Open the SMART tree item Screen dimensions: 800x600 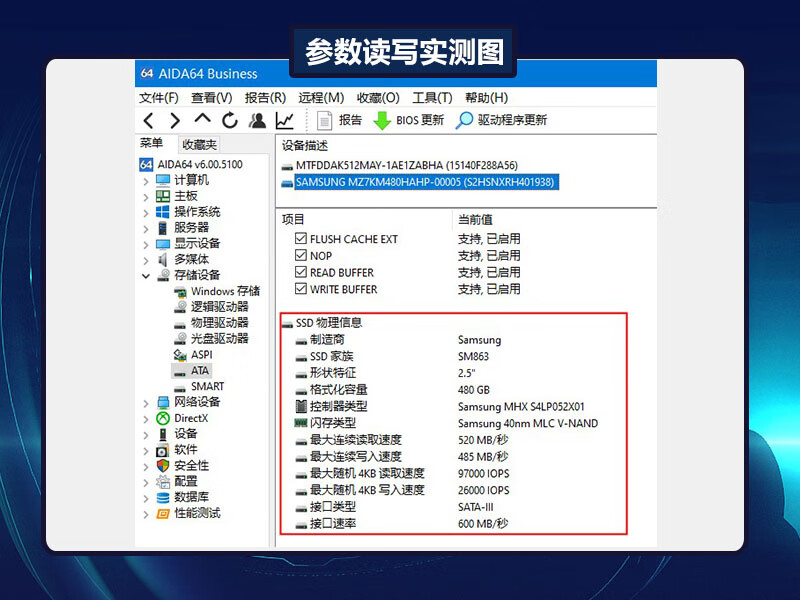[198, 386]
